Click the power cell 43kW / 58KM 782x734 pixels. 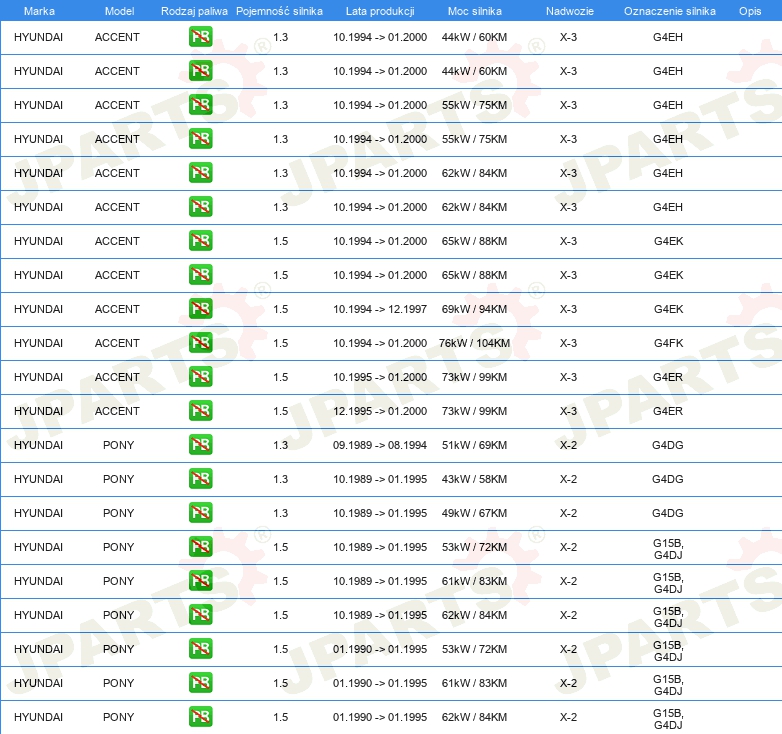(474, 479)
